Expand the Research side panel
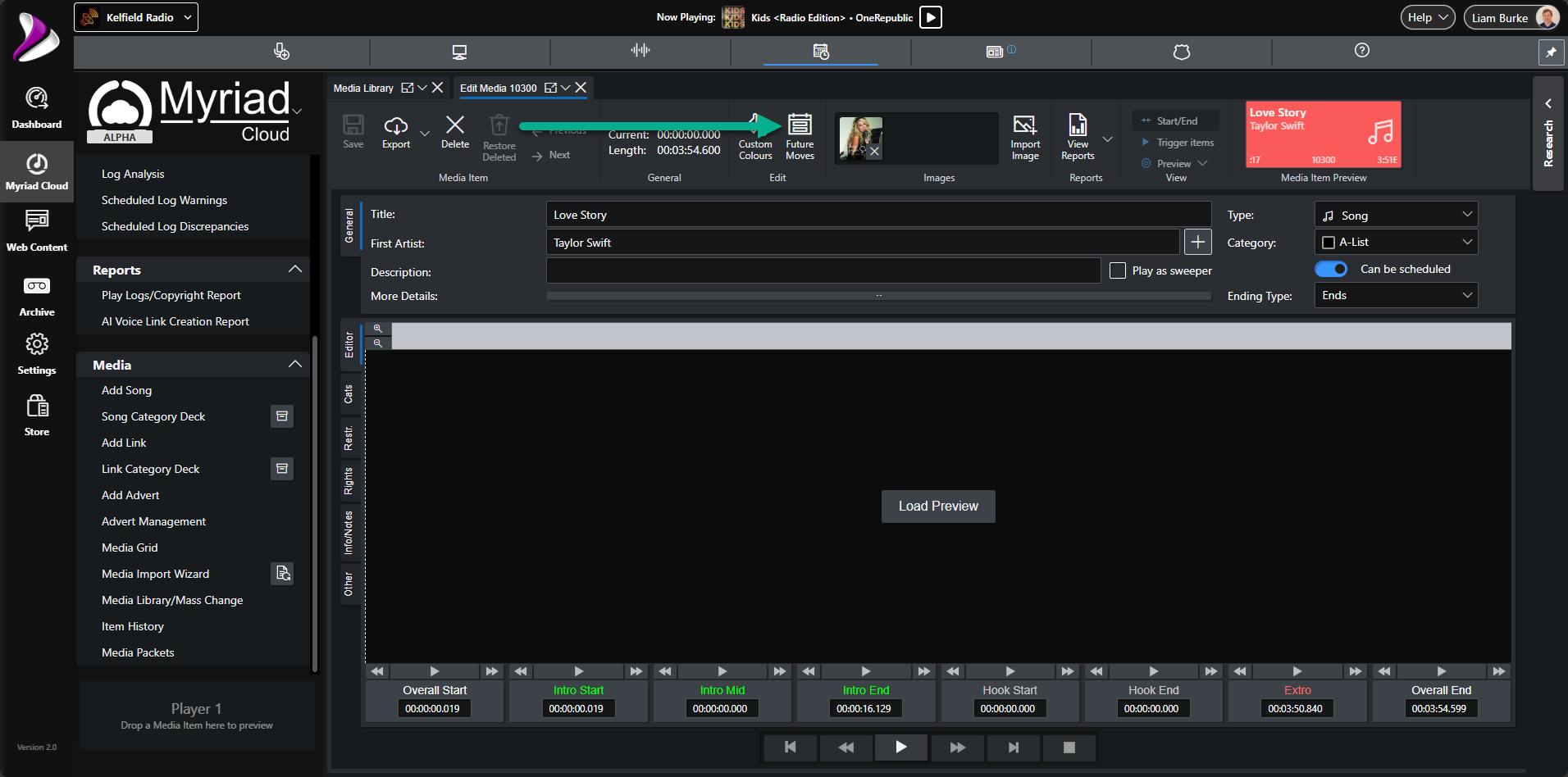The width and height of the screenshot is (1568, 777). tap(1548, 134)
